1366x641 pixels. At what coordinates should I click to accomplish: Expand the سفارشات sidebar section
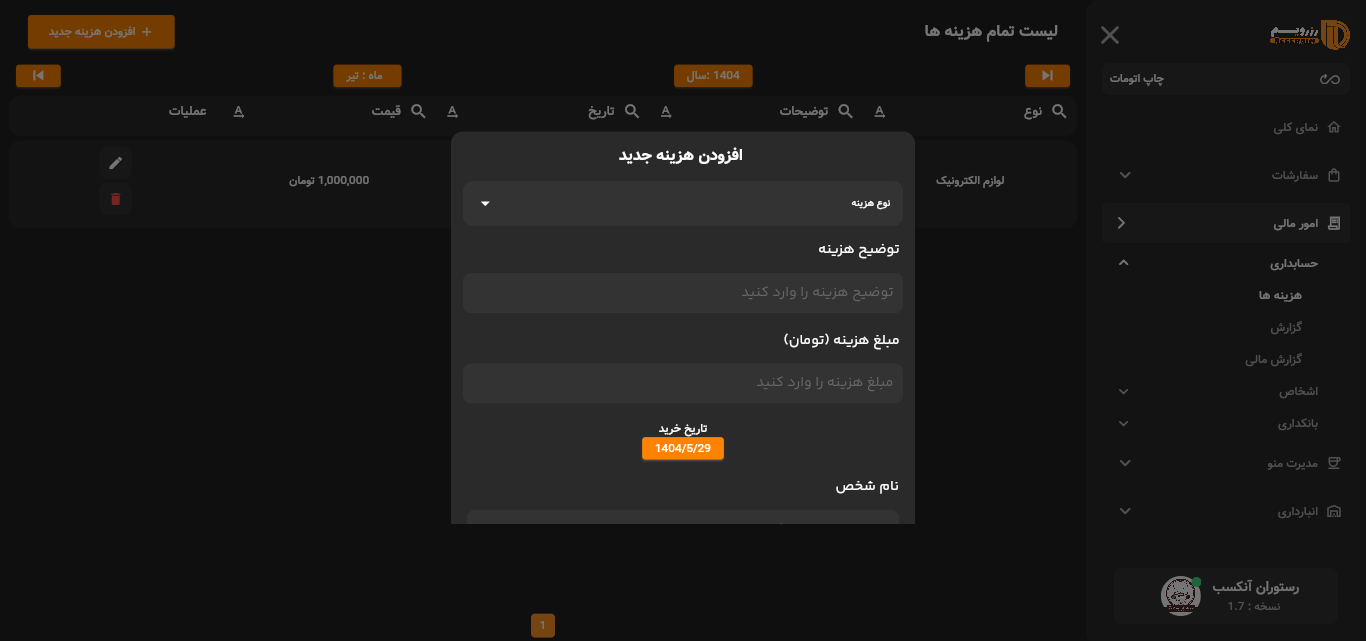coord(1125,175)
